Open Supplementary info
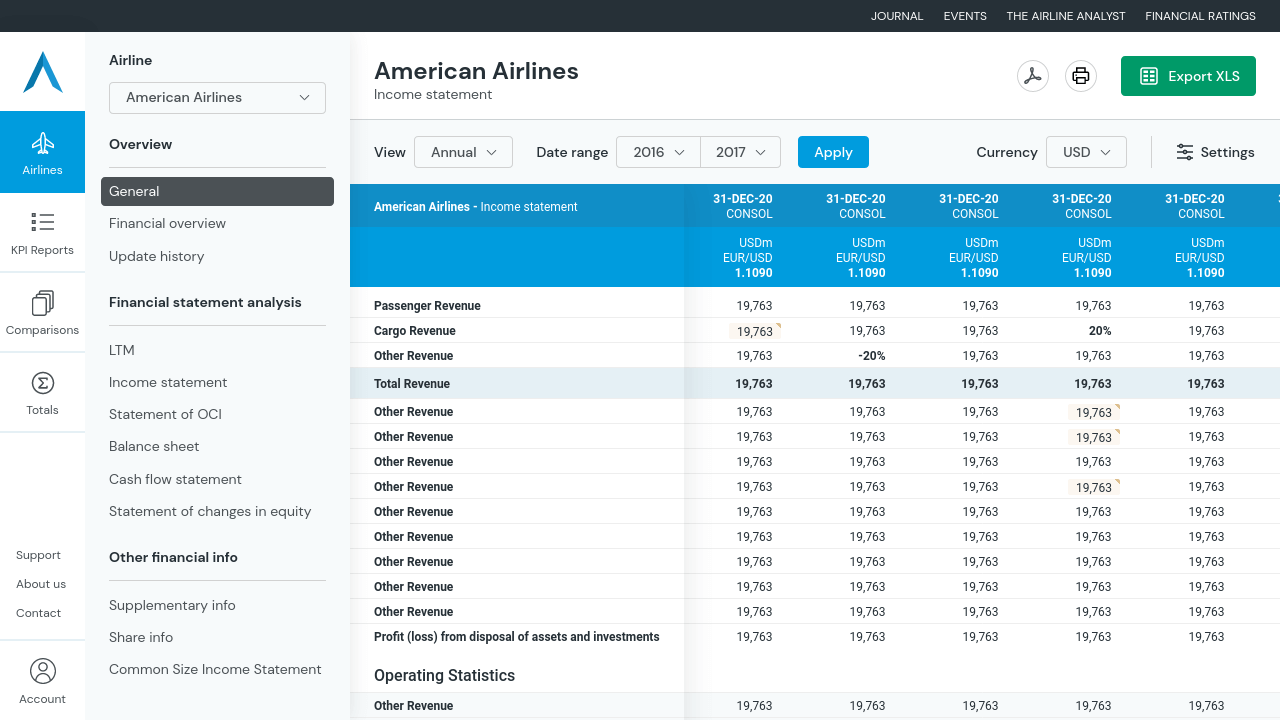Image resolution: width=1280 pixels, height=720 pixels. (x=172, y=605)
